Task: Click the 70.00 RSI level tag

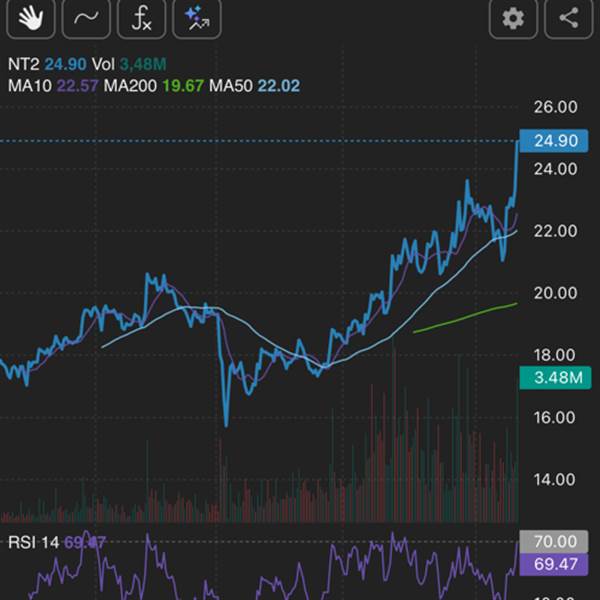Action: coord(553,542)
